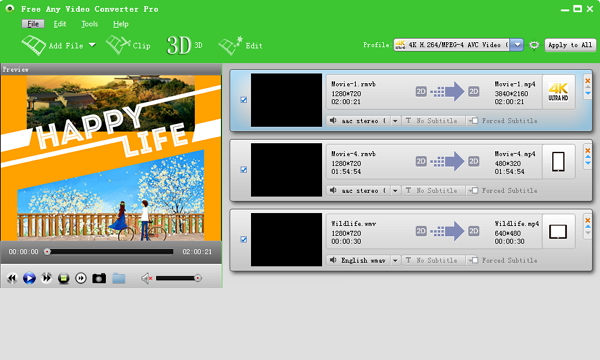Click source 2D icon in Movie-4 row
This screenshot has width=600, height=360.
click(421, 161)
